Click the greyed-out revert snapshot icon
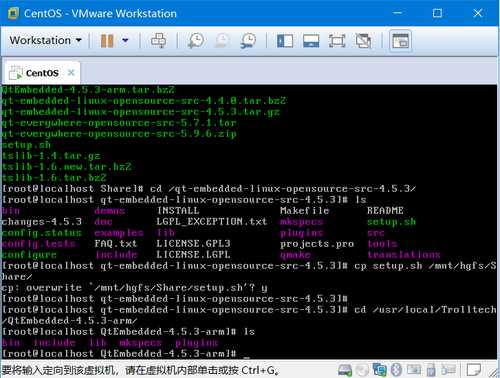 pos(222,41)
